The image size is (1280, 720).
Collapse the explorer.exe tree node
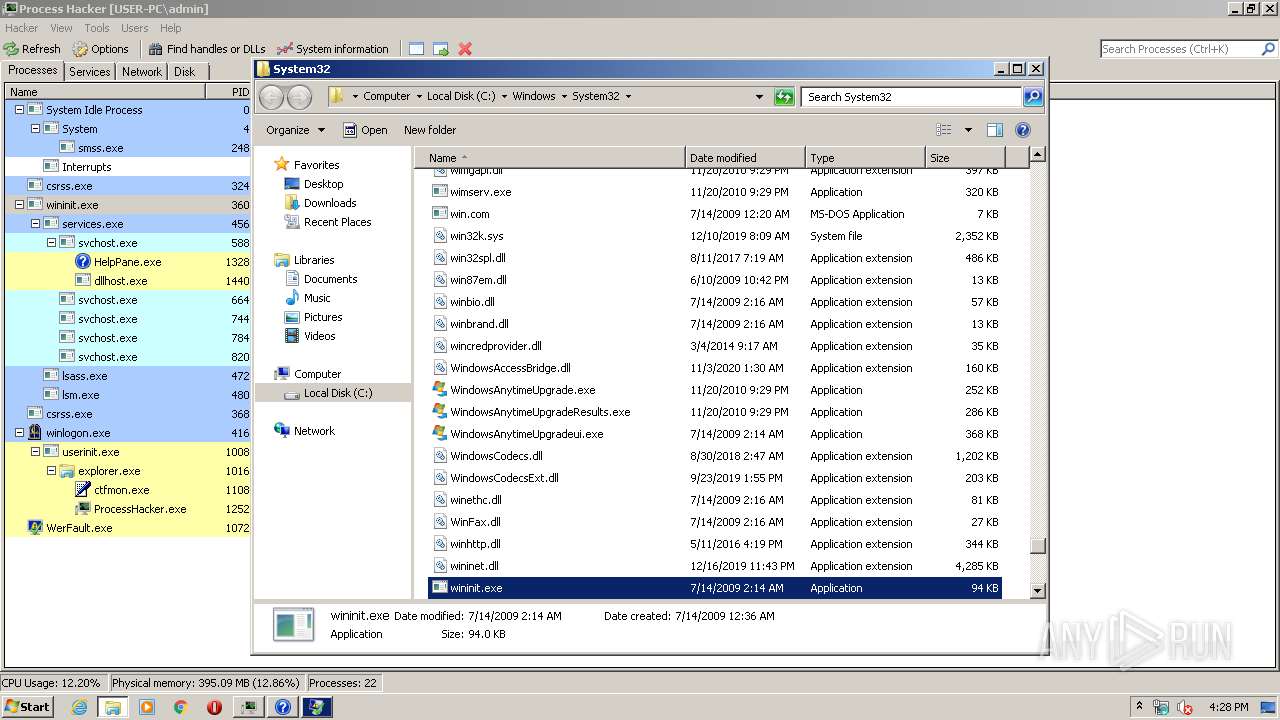pos(51,471)
